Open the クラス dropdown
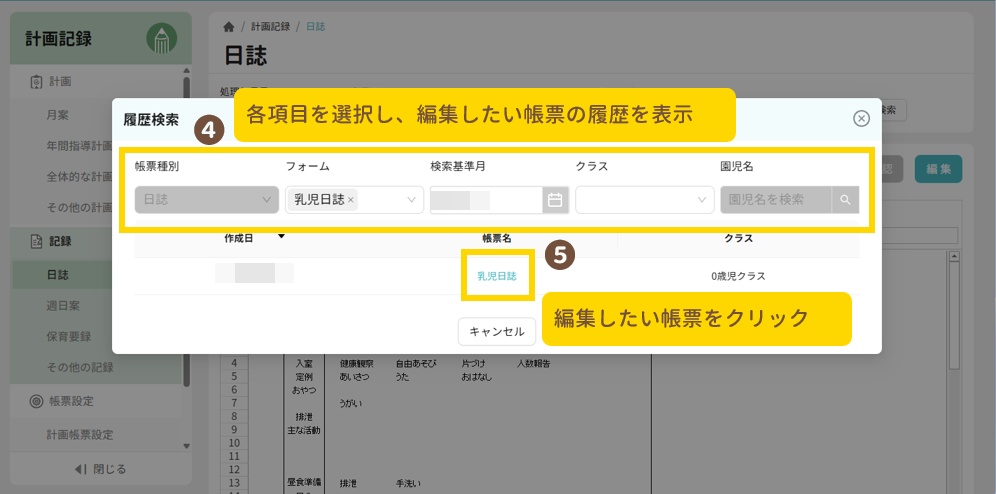This screenshot has height=494, width=996. click(x=700, y=200)
